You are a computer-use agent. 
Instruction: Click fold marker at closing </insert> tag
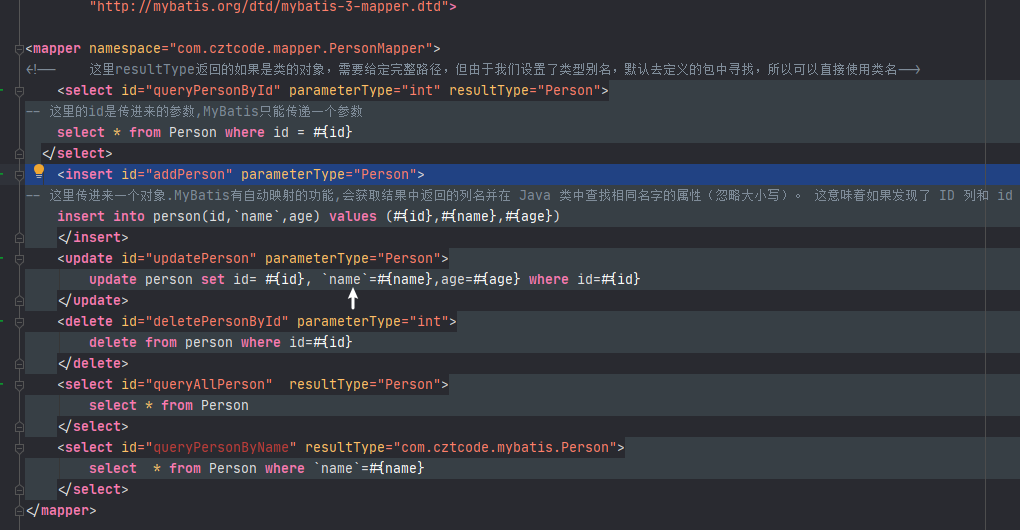pos(21,238)
